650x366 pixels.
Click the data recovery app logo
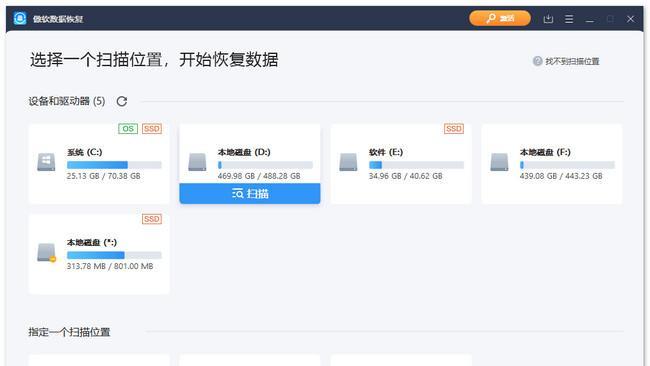click(x=19, y=18)
